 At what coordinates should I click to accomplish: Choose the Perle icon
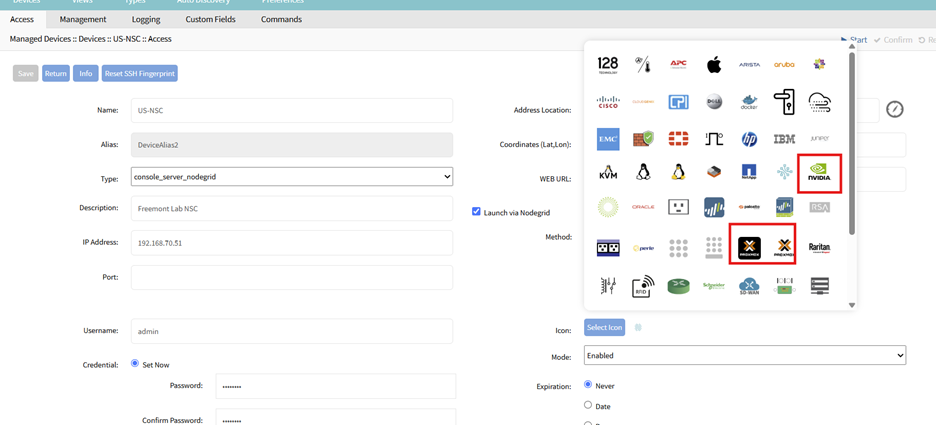pos(643,248)
